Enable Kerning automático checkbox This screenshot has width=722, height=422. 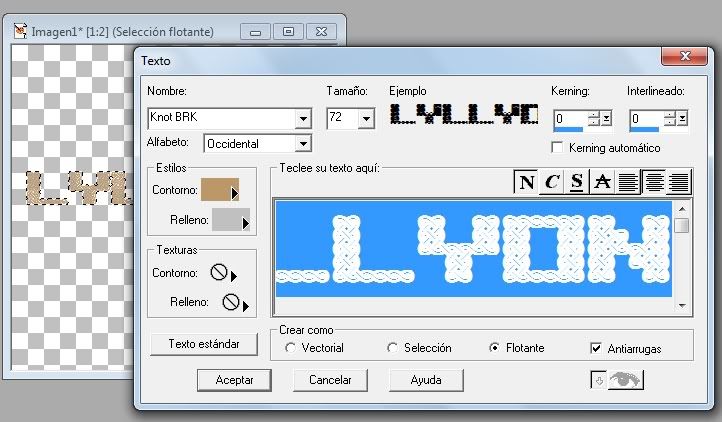(x=558, y=148)
